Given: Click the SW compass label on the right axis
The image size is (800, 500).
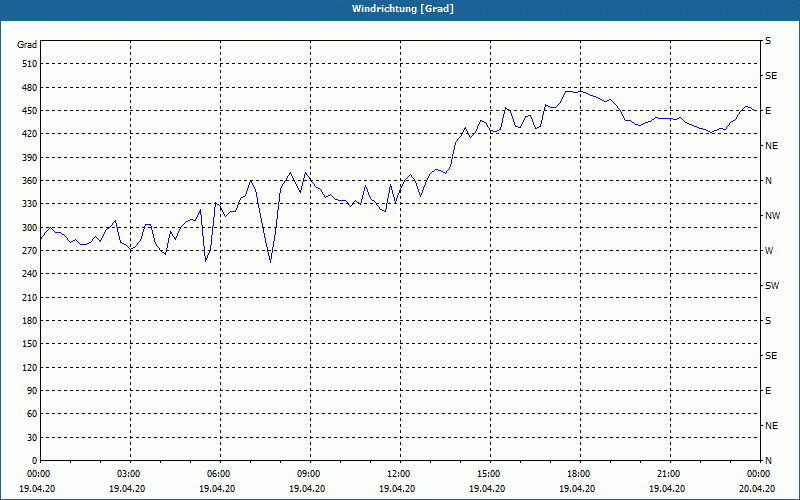Looking at the screenshot, I should tap(772, 286).
